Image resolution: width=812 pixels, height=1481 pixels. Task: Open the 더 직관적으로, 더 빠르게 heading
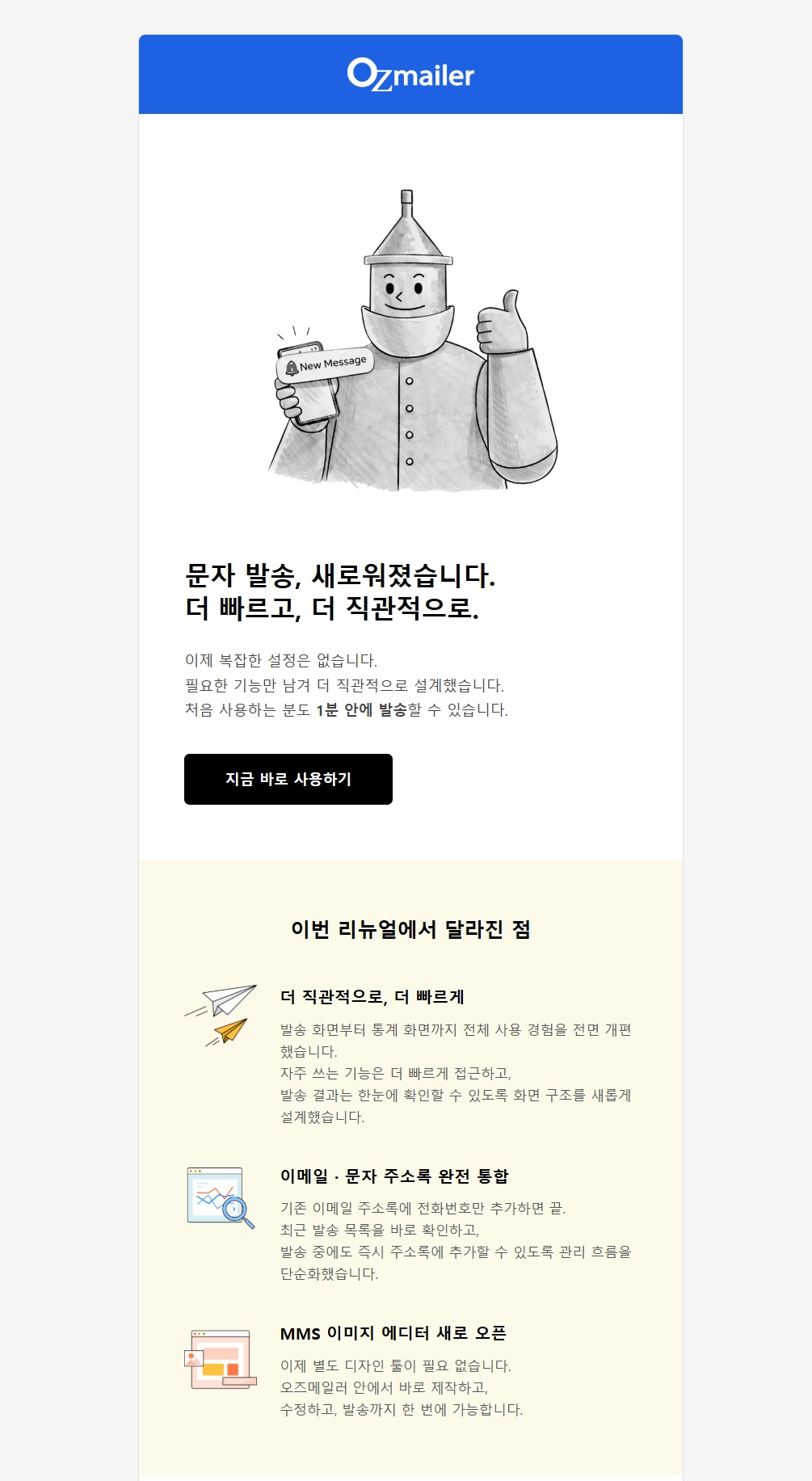click(372, 996)
